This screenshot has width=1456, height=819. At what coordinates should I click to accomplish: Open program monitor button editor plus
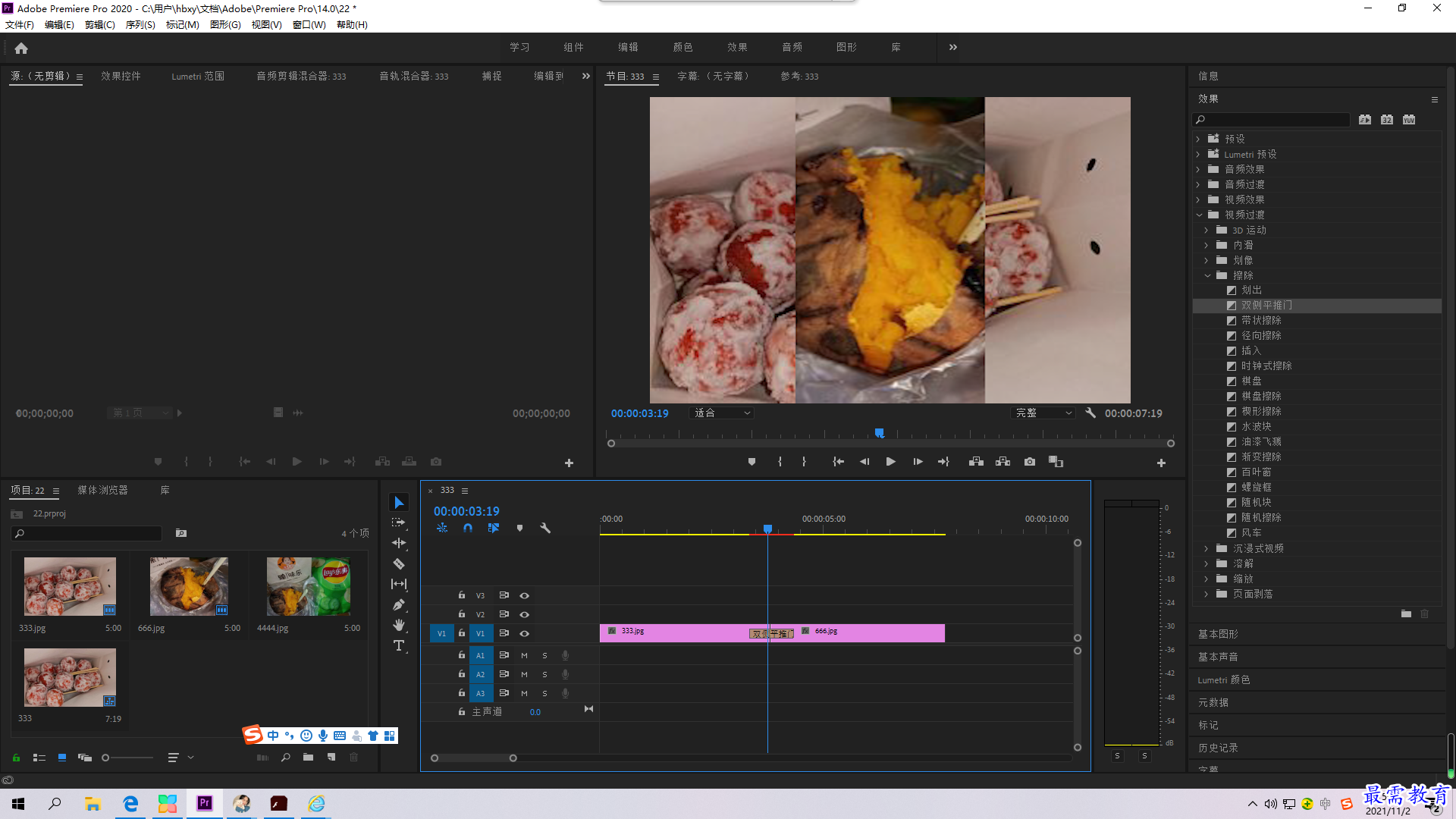[1161, 463]
